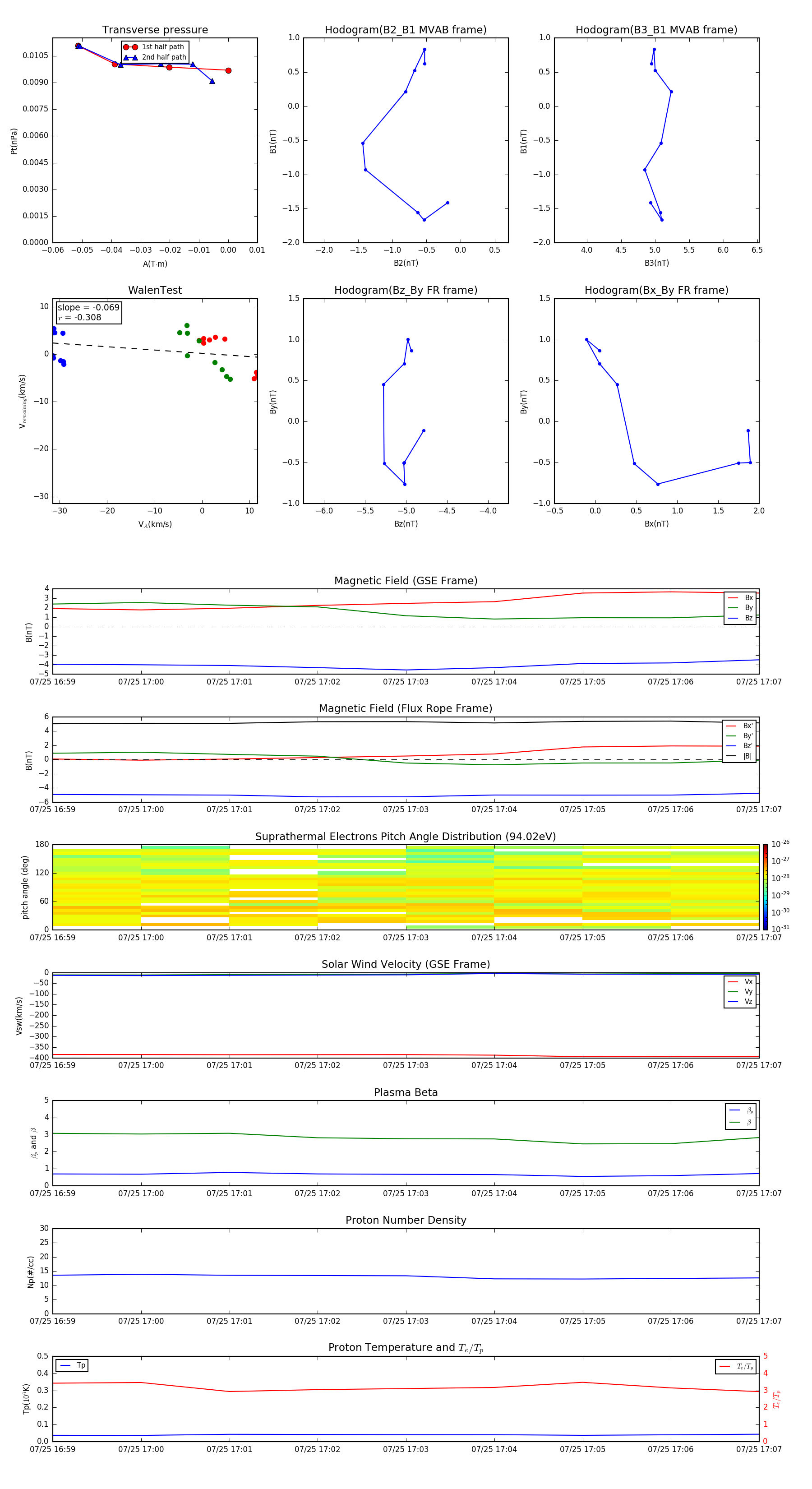The width and height of the screenshot is (812, 1489).
Task: Click the "r = -0.308" annotation
Action: click(80, 317)
